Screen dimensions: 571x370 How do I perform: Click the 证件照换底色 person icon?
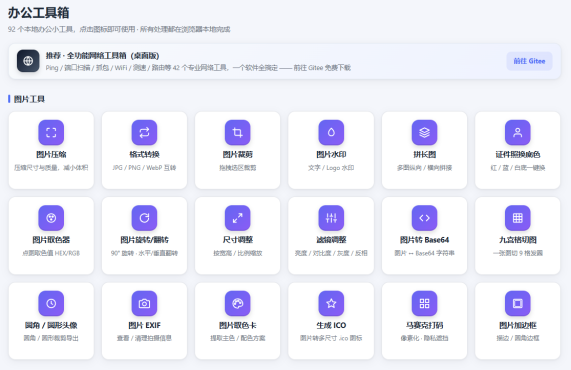[517, 132]
